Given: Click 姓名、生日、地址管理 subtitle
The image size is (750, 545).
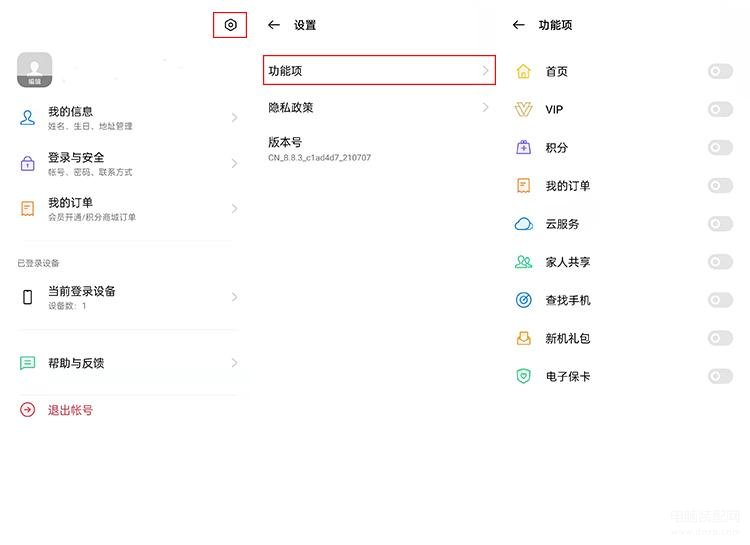Looking at the screenshot, I should coord(90,126).
